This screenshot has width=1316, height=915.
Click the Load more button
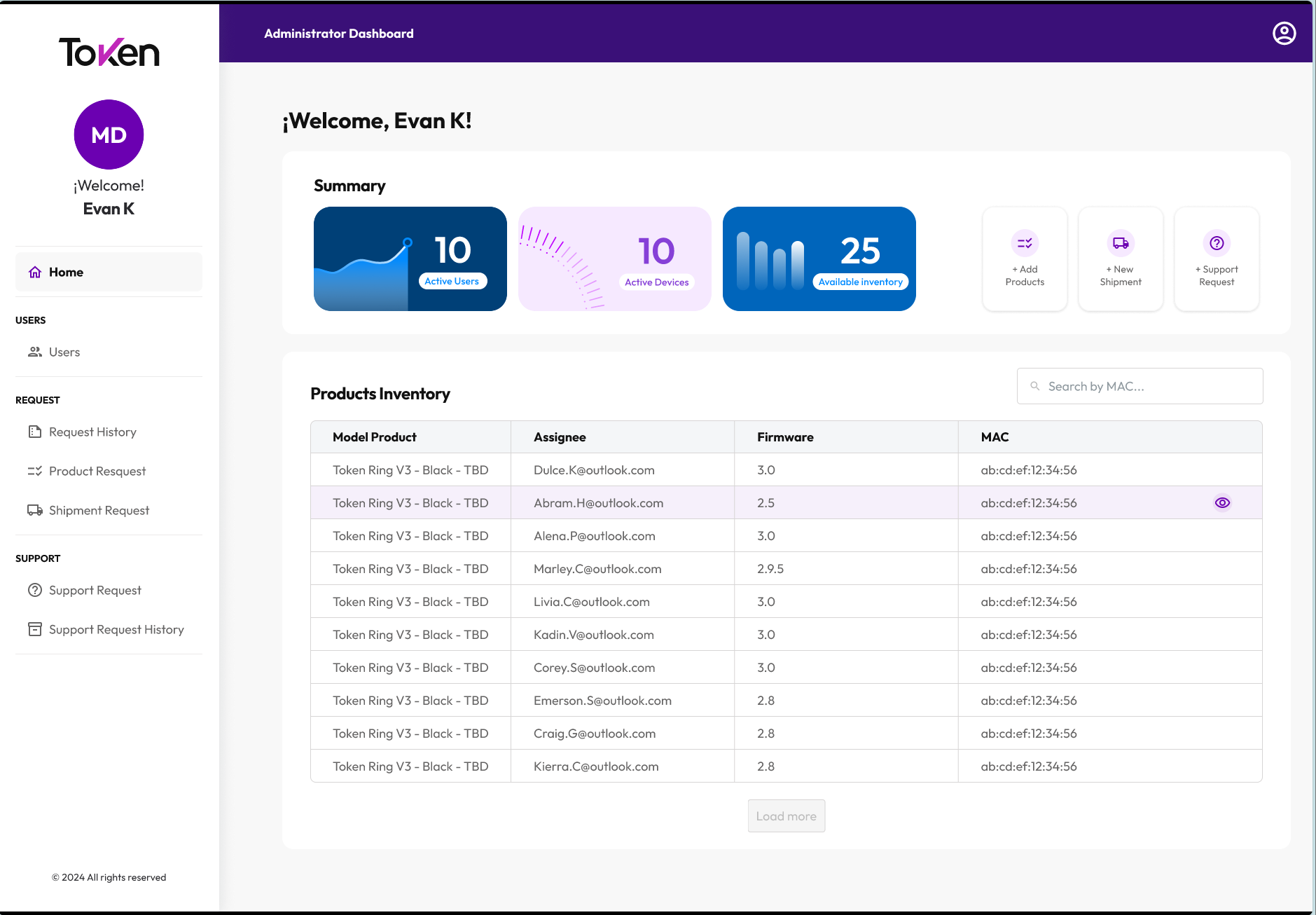(x=786, y=816)
